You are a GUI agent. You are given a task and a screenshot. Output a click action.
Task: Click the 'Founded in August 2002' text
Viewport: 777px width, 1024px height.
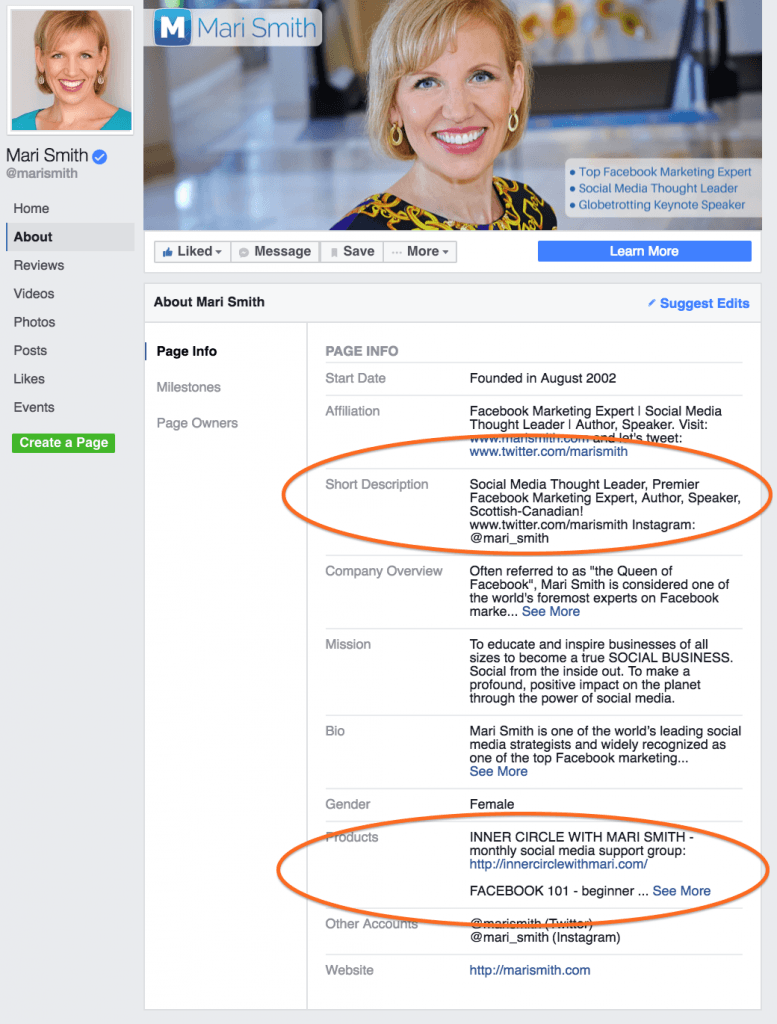(x=543, y=378)
